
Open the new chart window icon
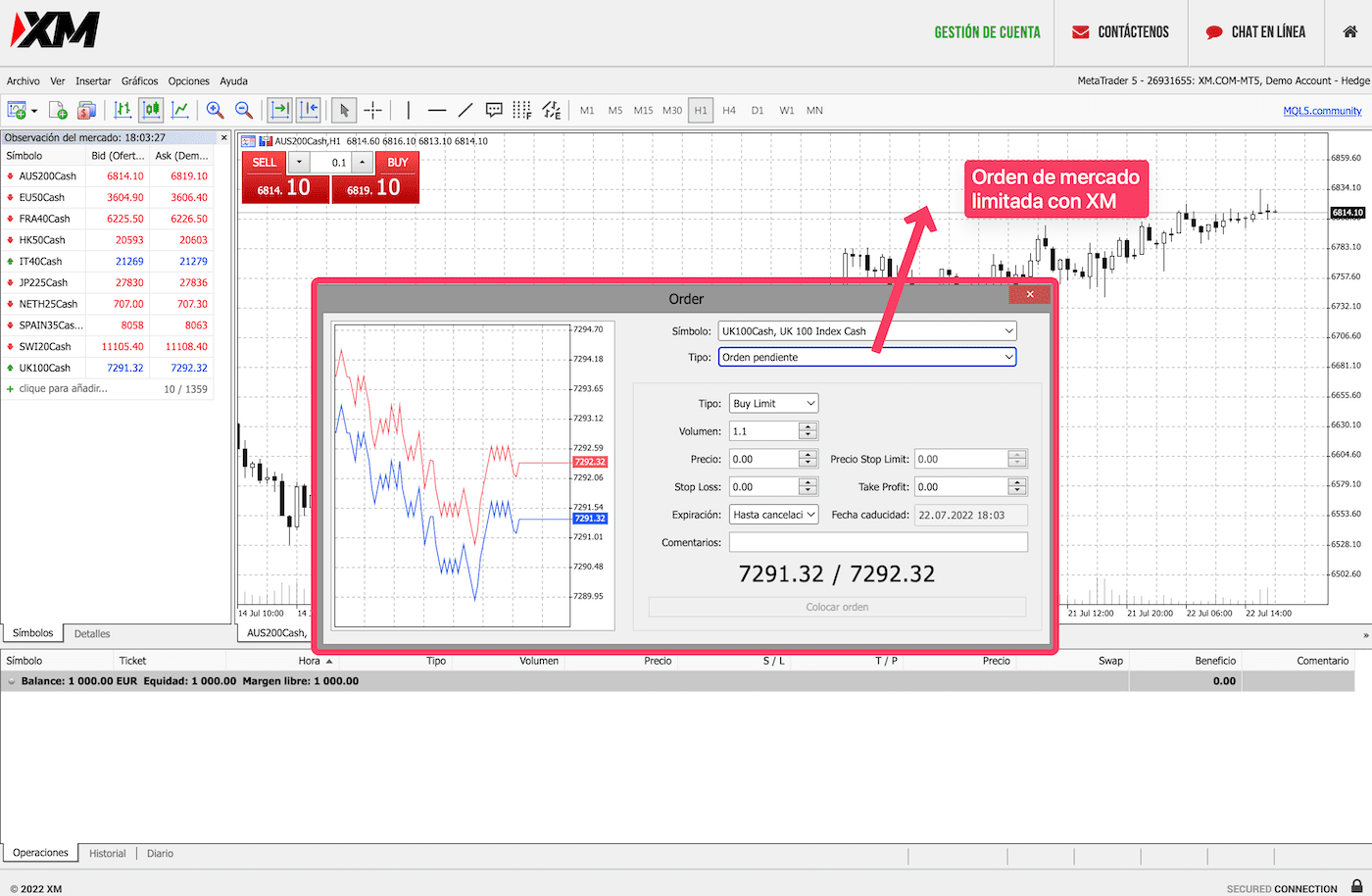(17, 110)
